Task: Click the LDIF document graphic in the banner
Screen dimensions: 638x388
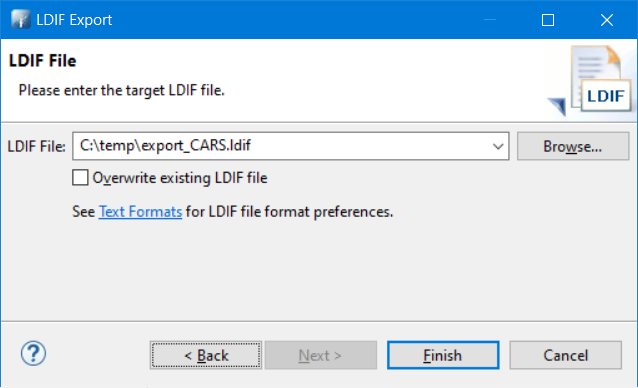Action: pos(601,80)
